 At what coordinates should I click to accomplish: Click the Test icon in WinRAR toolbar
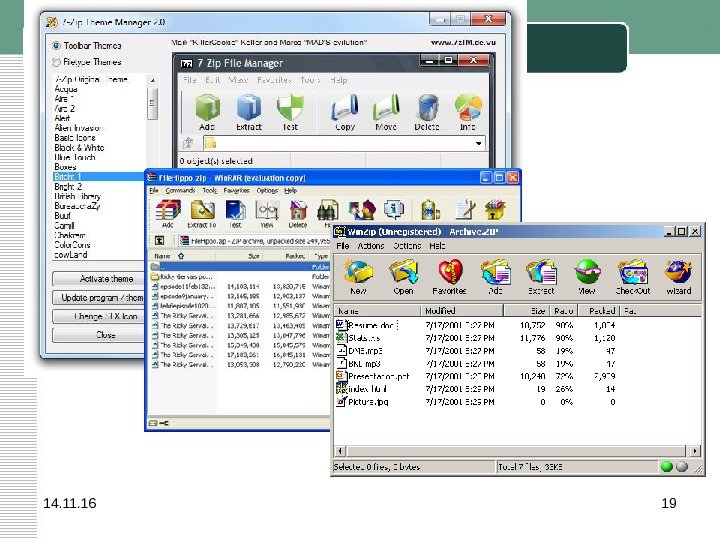click(x=235, y=210)
